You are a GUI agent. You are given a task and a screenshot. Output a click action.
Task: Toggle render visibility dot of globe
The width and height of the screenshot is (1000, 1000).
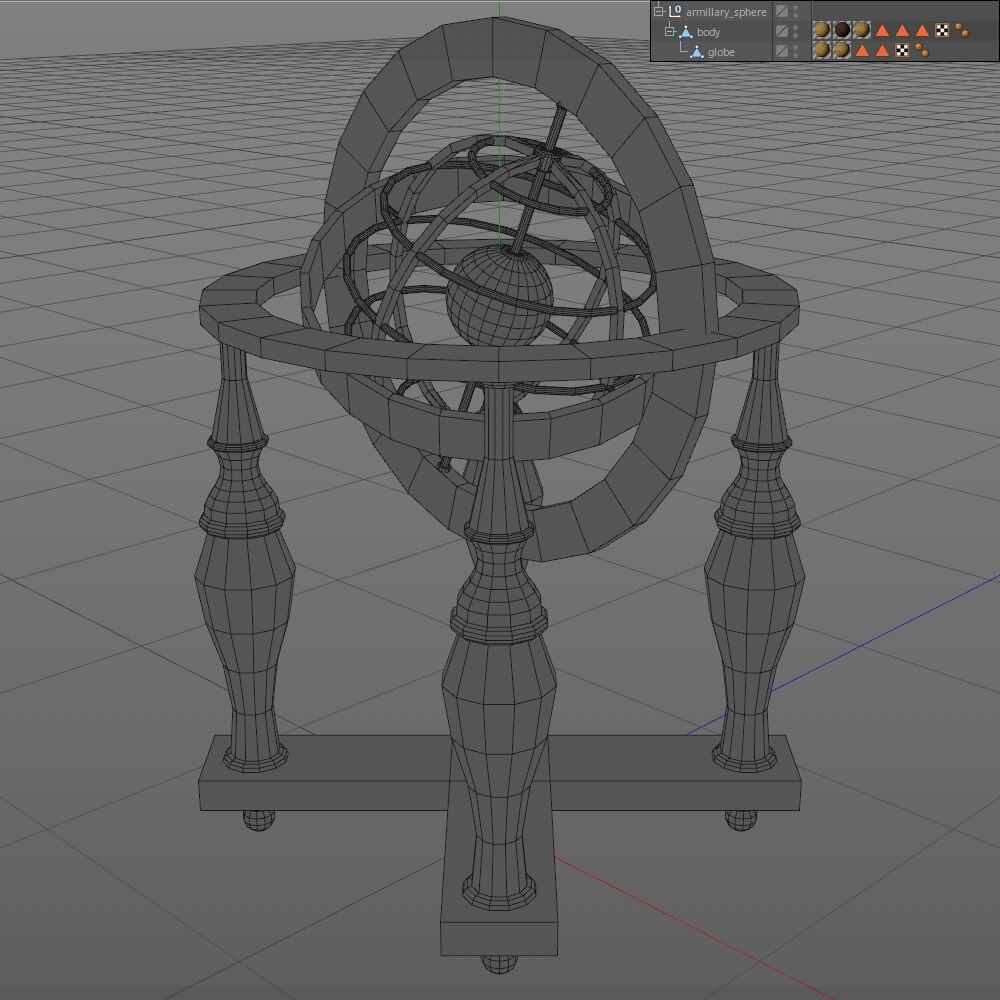pyautogui.click(x=795, y=55)
